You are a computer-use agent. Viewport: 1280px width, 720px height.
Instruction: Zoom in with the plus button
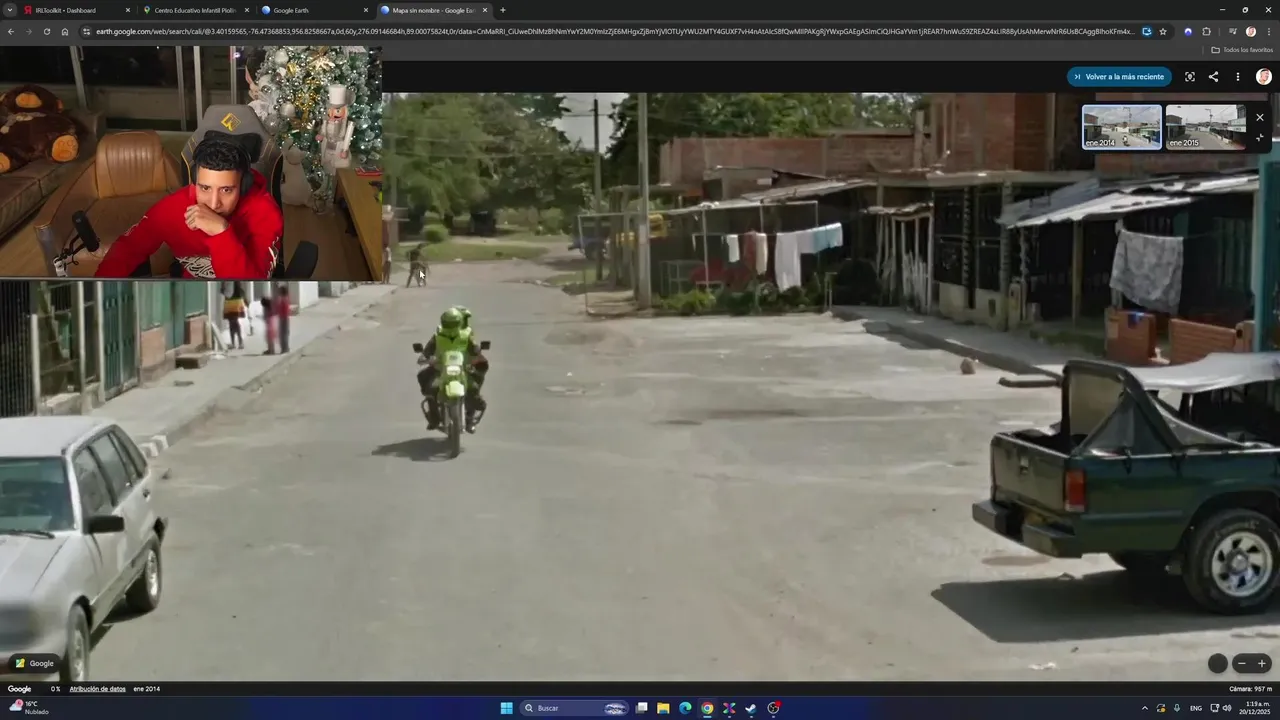tap(1262, 663)
